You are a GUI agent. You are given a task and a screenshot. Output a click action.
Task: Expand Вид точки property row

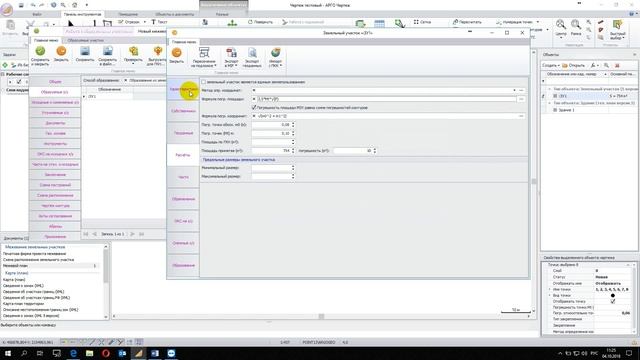click(x=549, y=295)
